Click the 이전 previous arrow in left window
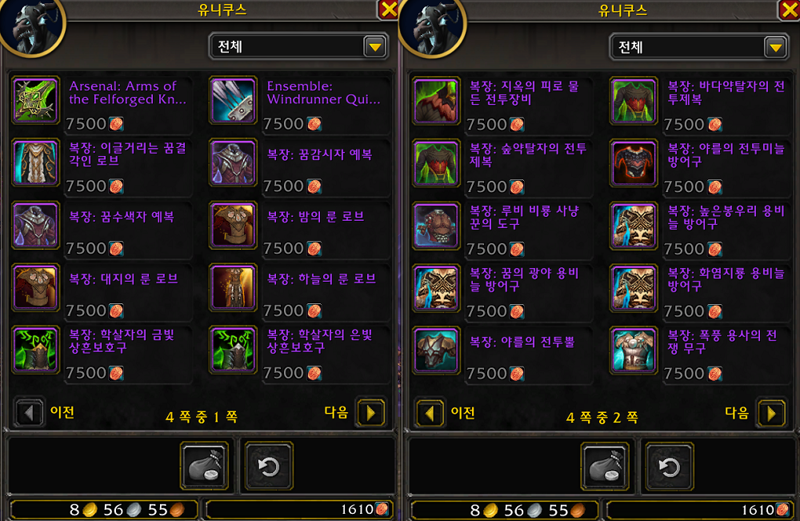This screenshot has height=521, width=800. pyautogui.click(x=29, y=412)
